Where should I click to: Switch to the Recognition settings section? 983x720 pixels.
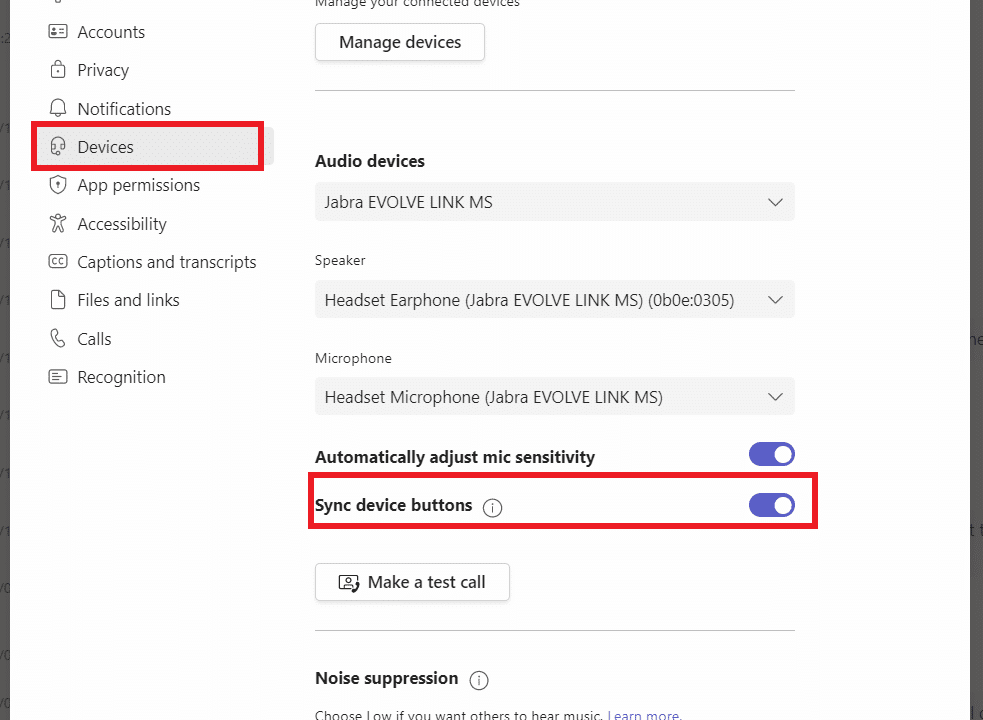[x=106, y=376]
